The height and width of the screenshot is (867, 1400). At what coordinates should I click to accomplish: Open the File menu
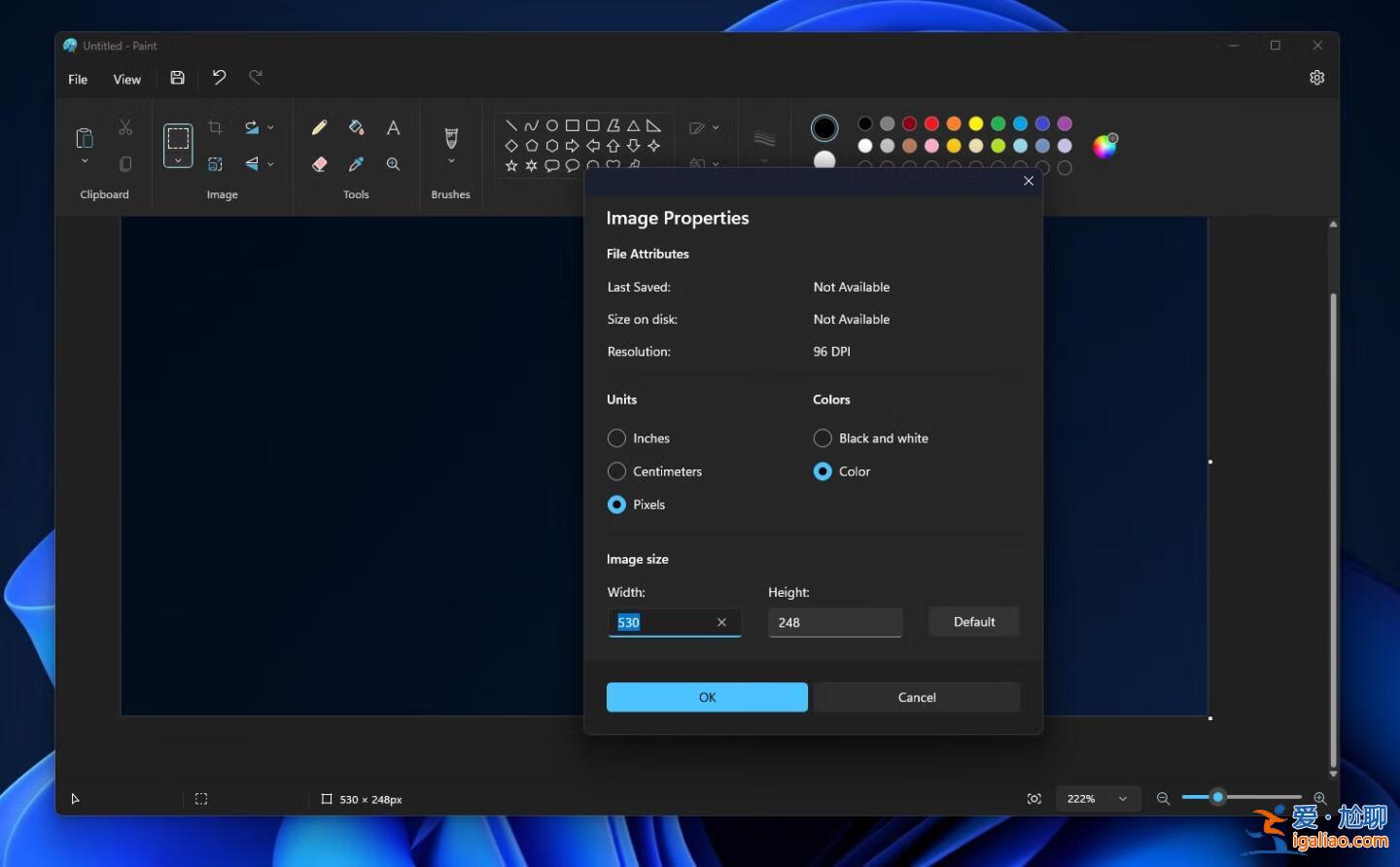click(77, 79)
